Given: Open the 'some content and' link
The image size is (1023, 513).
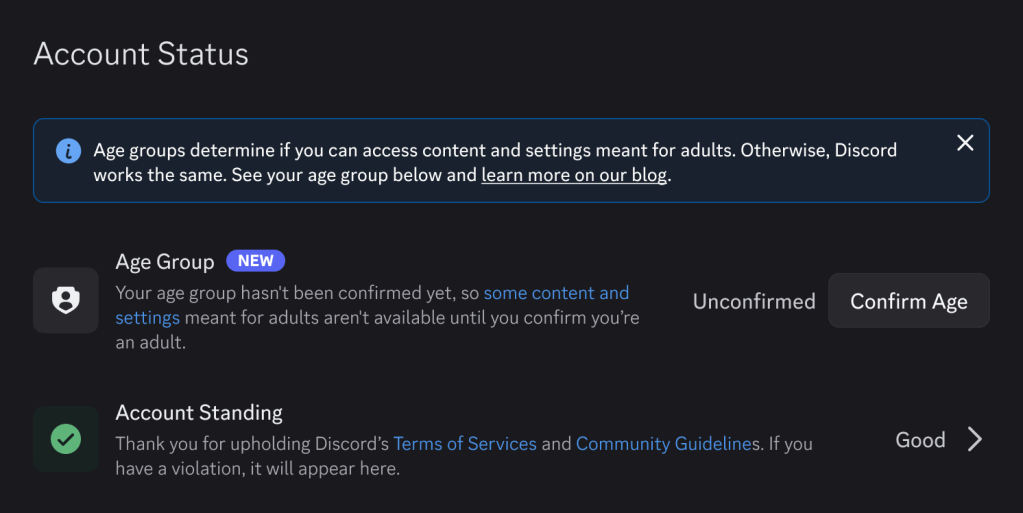Looking at the screenshot, I should (x=556, y=293).
